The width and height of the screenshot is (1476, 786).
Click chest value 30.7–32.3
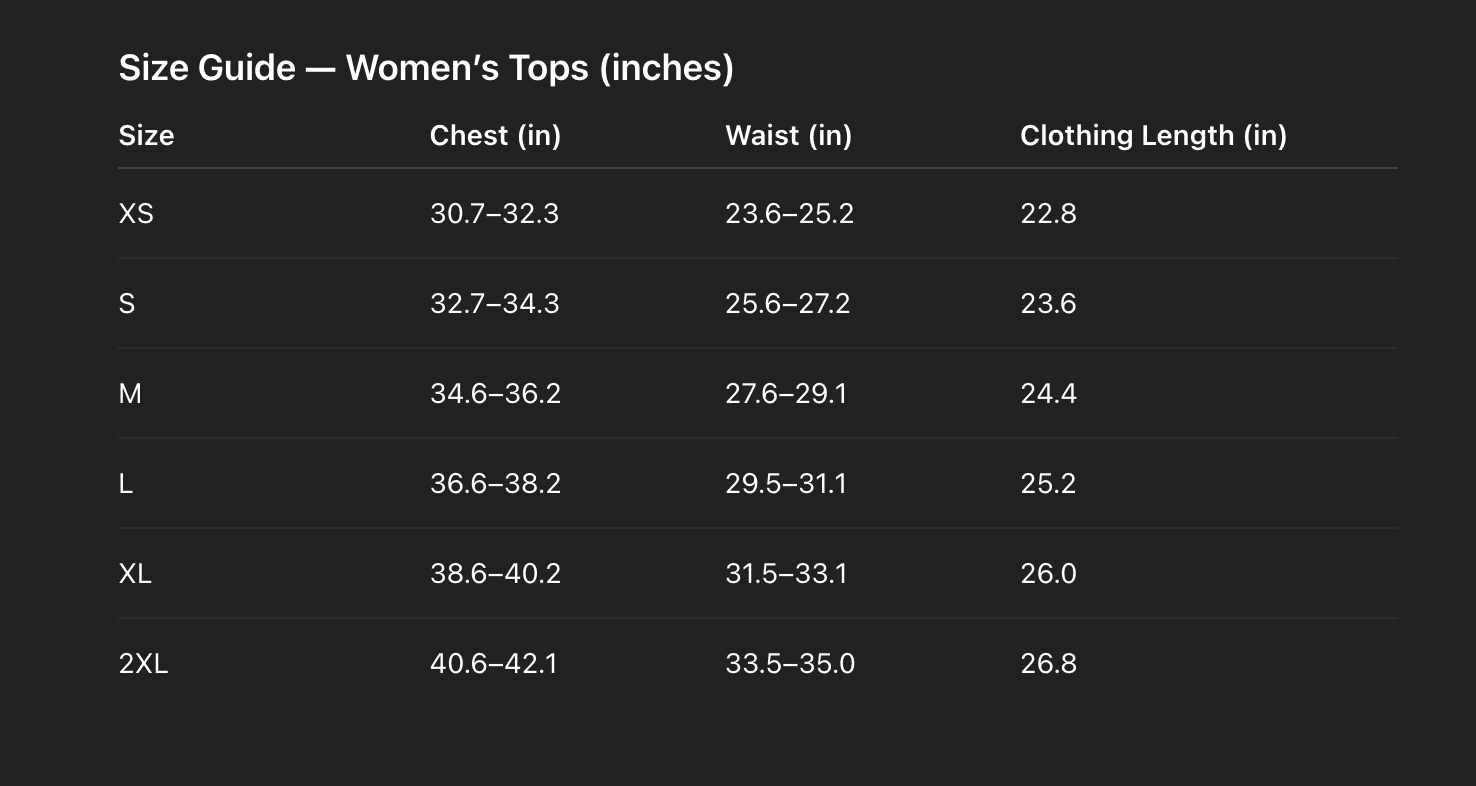coord(494,214)
